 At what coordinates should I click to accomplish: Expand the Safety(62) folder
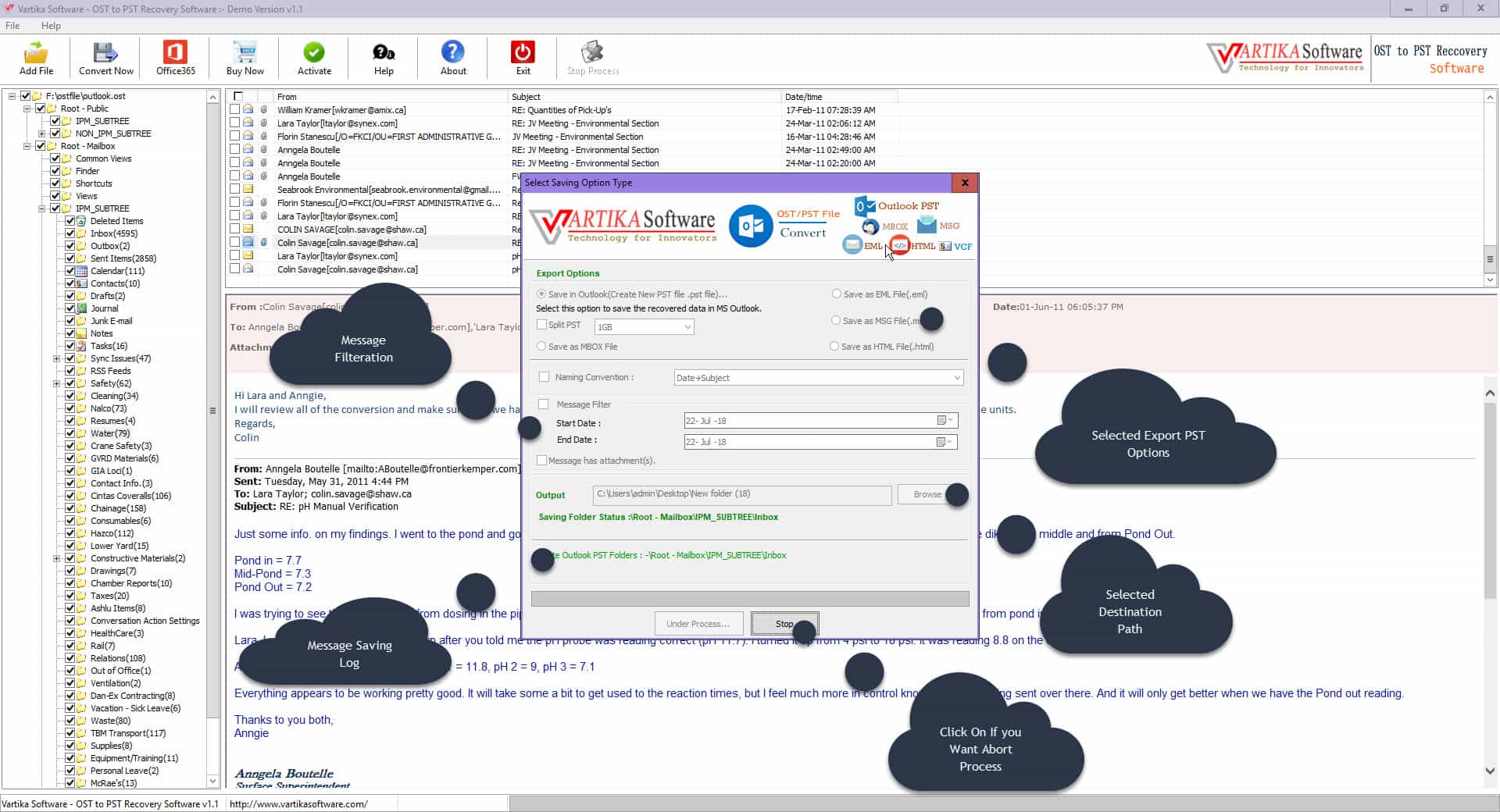click(56, 383)
